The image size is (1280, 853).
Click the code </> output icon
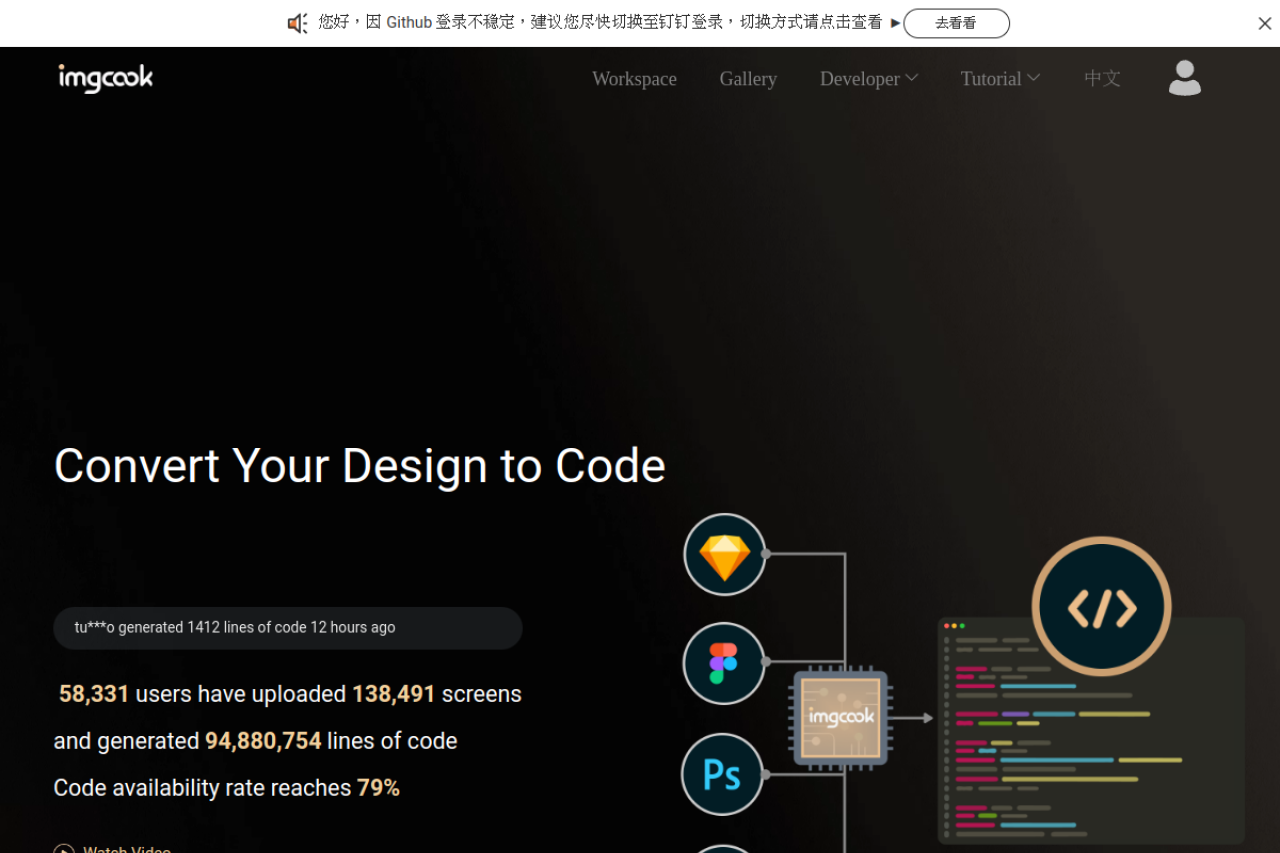point(1100,606)
